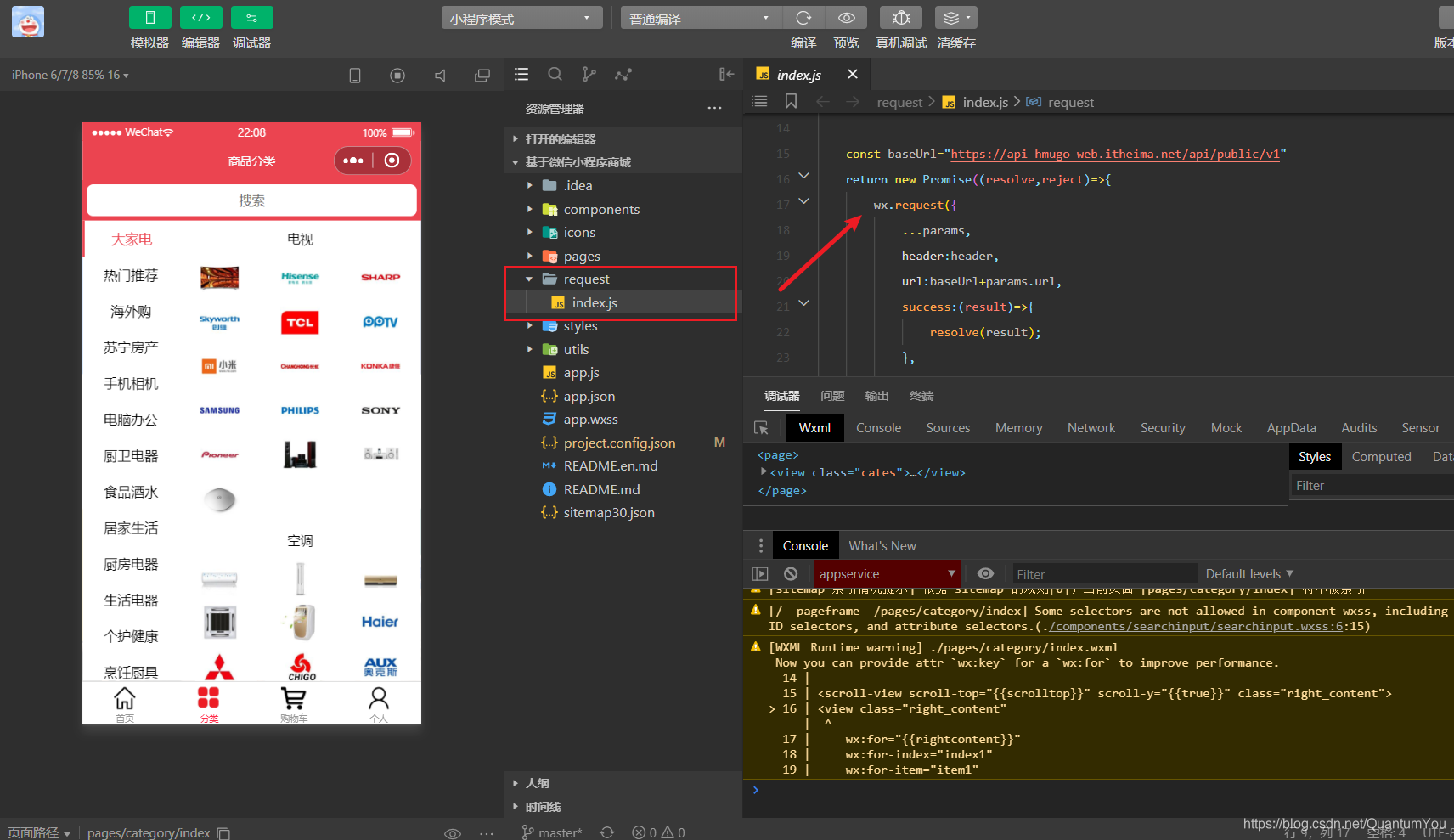This screenshot has width=1454, height=840.
Task: Open the searchinput.wxss:6 source link
Action: [x=1197, y=626]
